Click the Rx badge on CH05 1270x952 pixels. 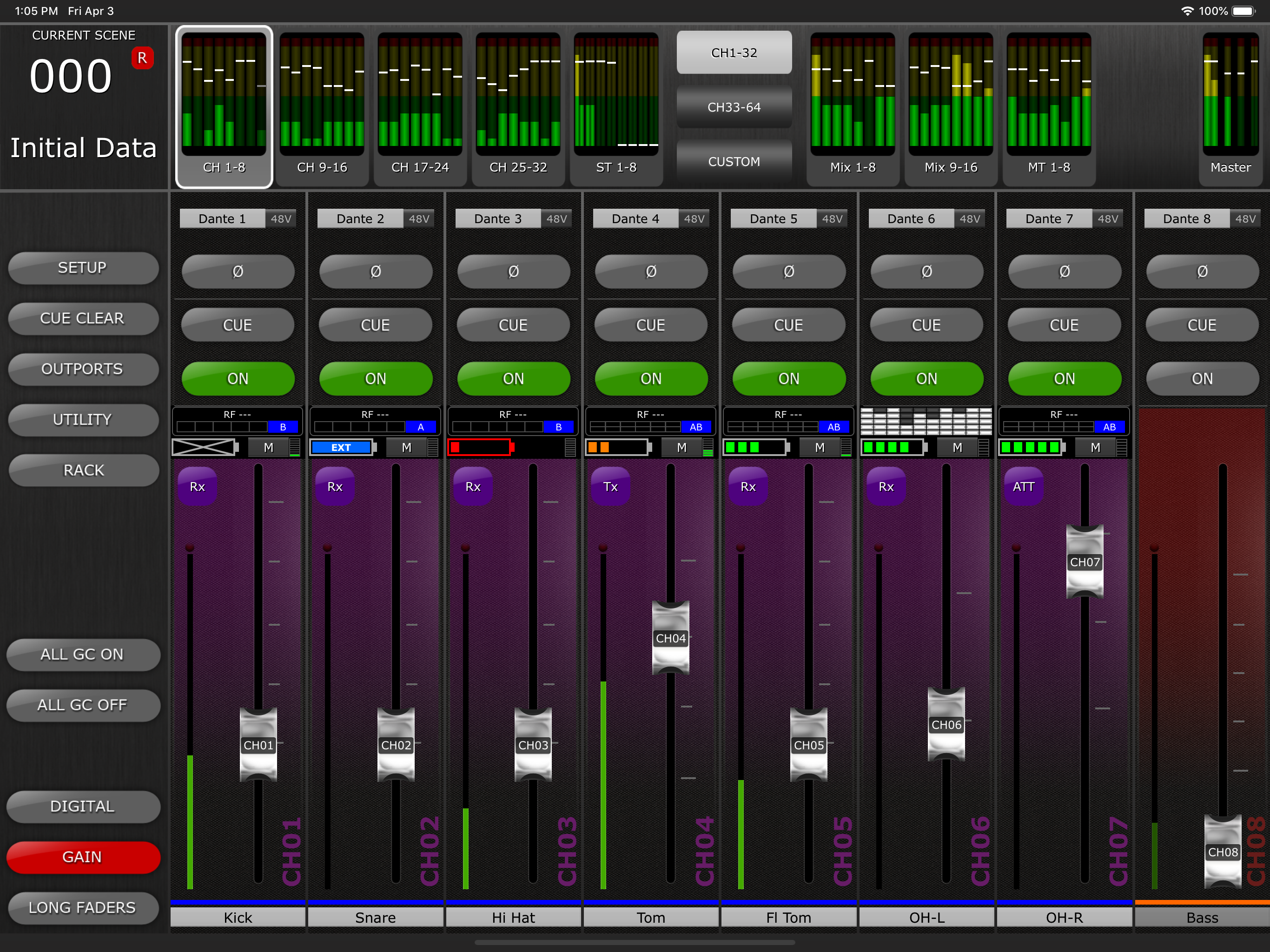748,486
